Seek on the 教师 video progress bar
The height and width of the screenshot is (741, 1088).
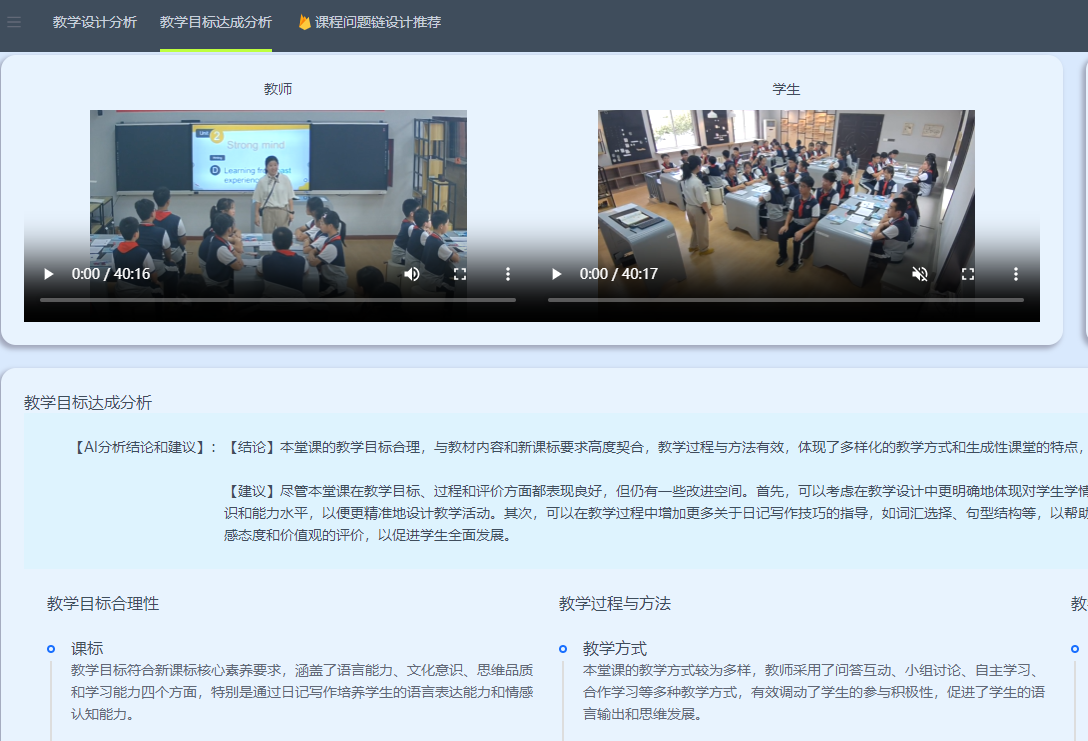pyautogui.click(x=278, y=300)
